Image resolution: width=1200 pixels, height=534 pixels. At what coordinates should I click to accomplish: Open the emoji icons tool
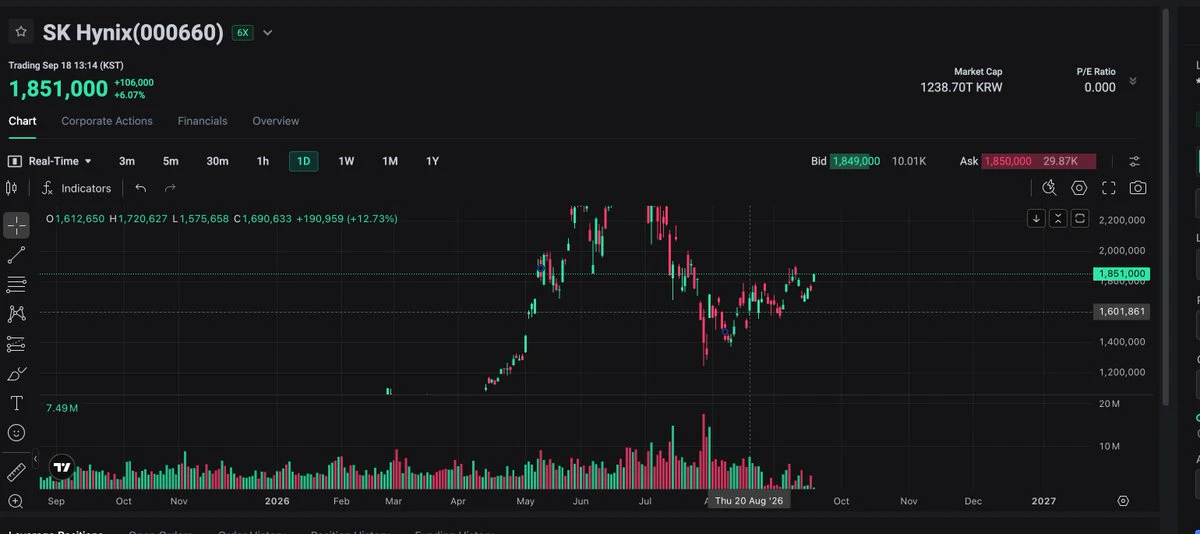16,433
